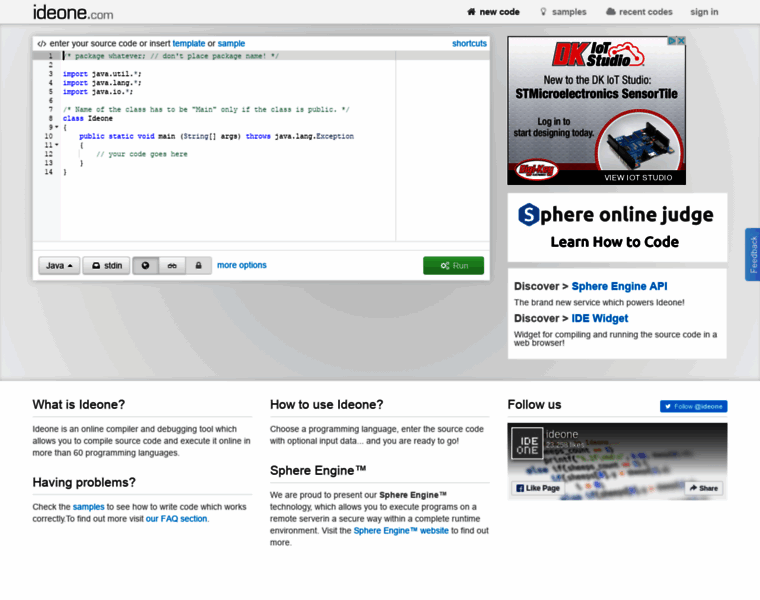Click VIEW IOT STUDIO on the ad
The width and height of the screenshot is (760, 600).
click(x=638, y=177)
